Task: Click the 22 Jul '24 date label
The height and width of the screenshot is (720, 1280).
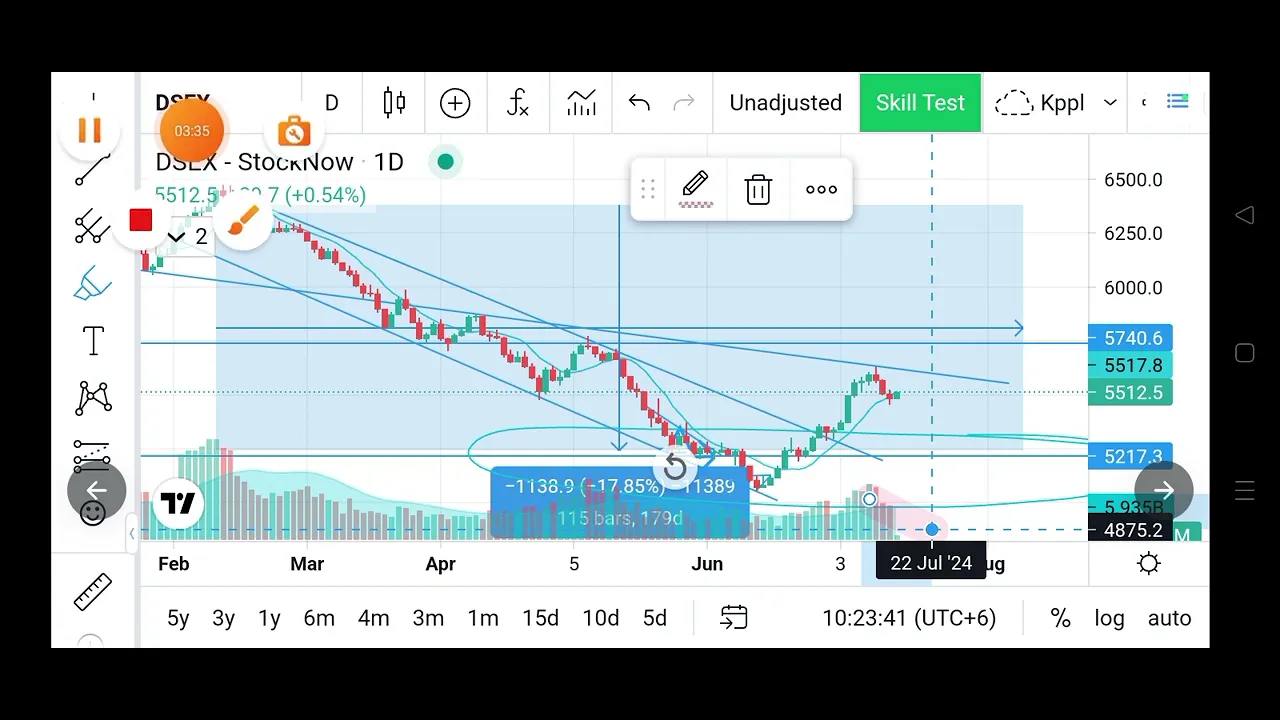Action: click(931, 563)
